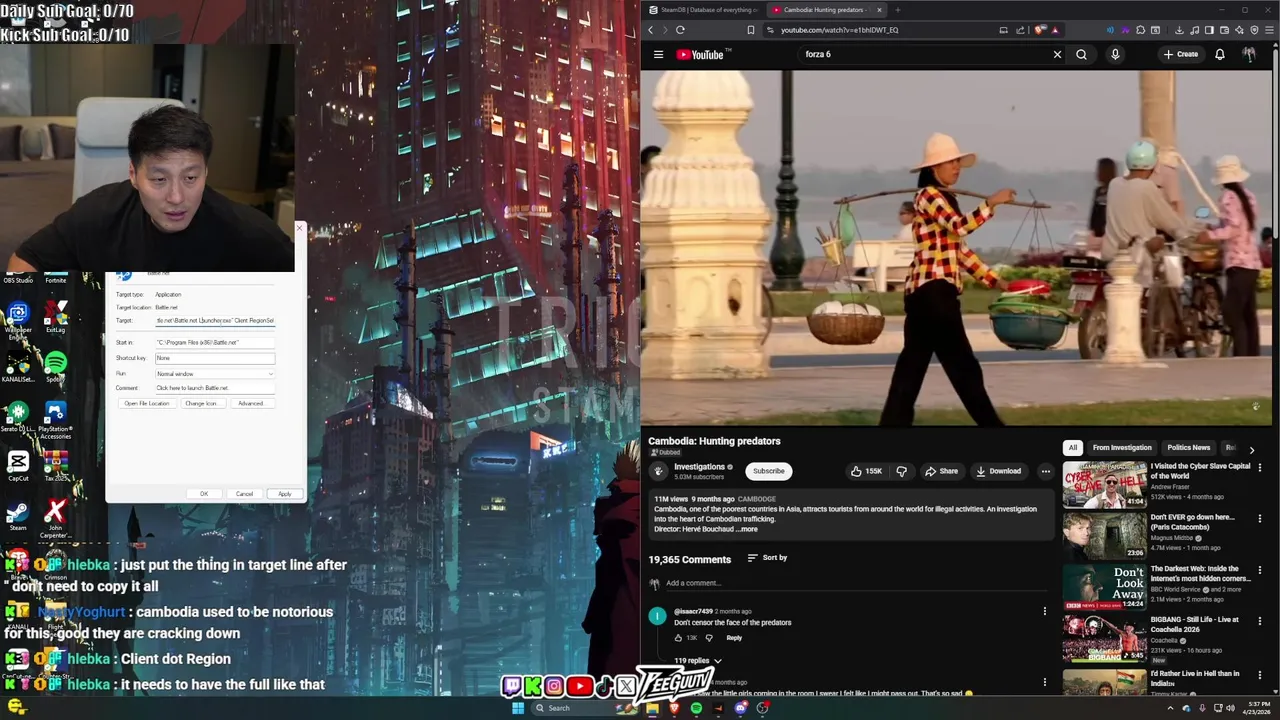Open 'I Visited the Cyber Slave Capital' thumbnail
This screenshot has width=1280, height=720.
click(x=1104, y=484)
